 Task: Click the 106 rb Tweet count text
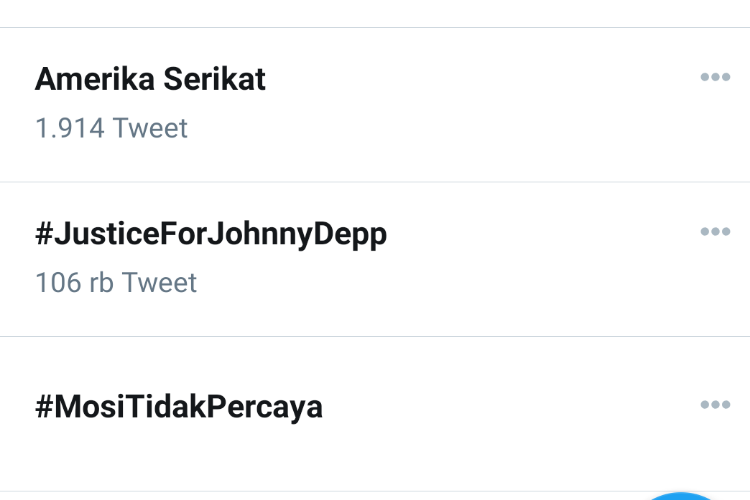116,282
